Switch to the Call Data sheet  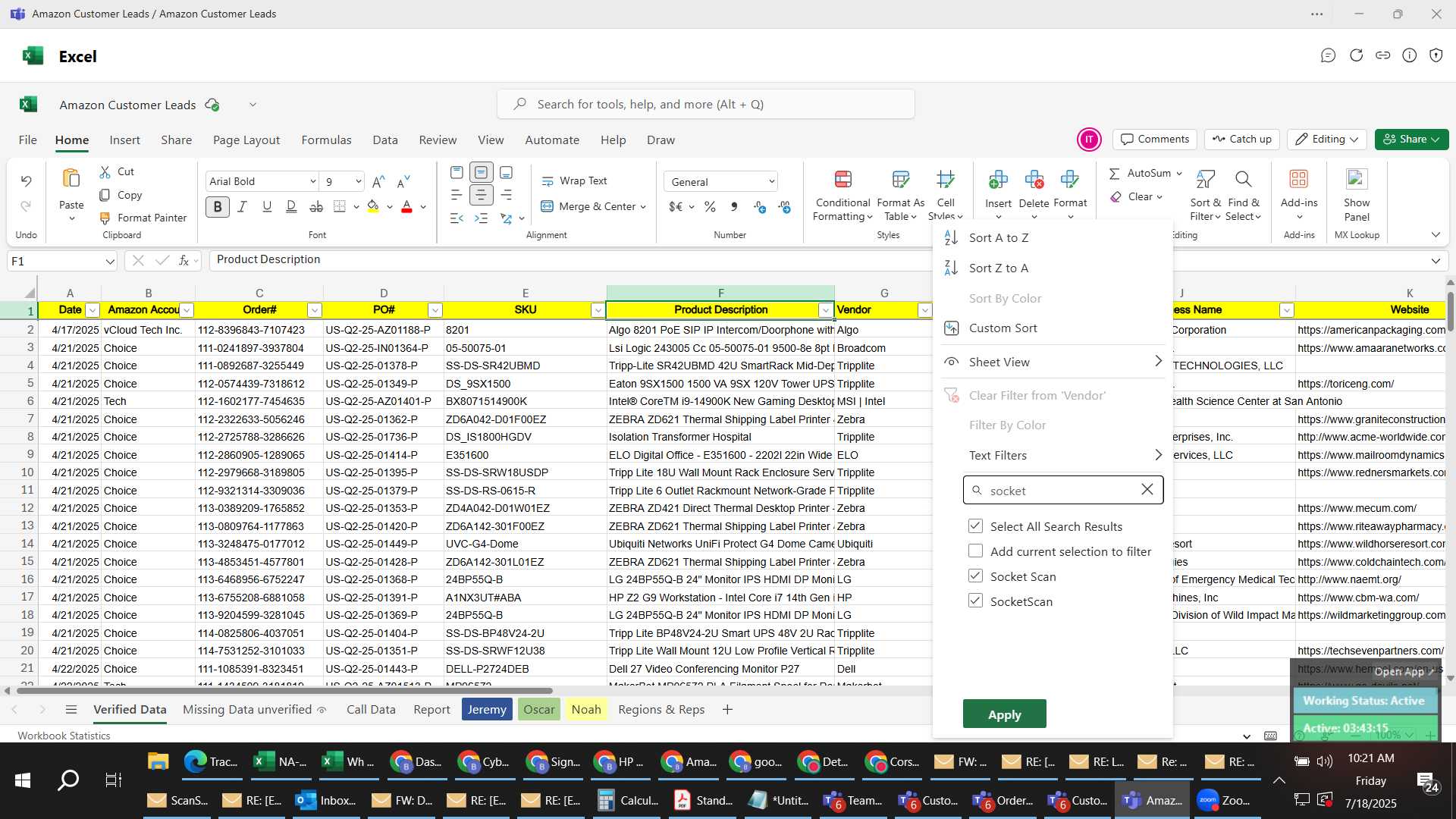(371, 710)
